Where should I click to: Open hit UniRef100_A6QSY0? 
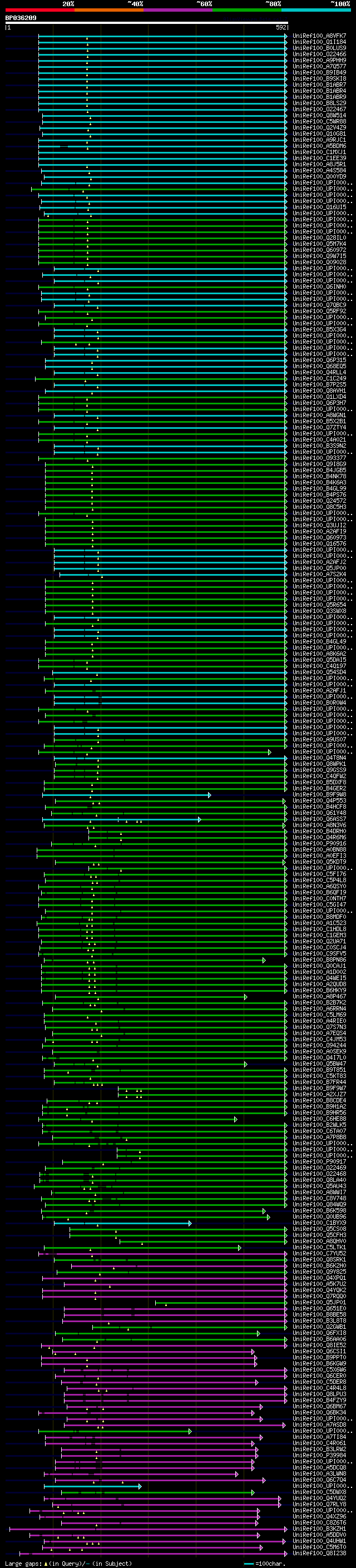click(x=319, y=886)
